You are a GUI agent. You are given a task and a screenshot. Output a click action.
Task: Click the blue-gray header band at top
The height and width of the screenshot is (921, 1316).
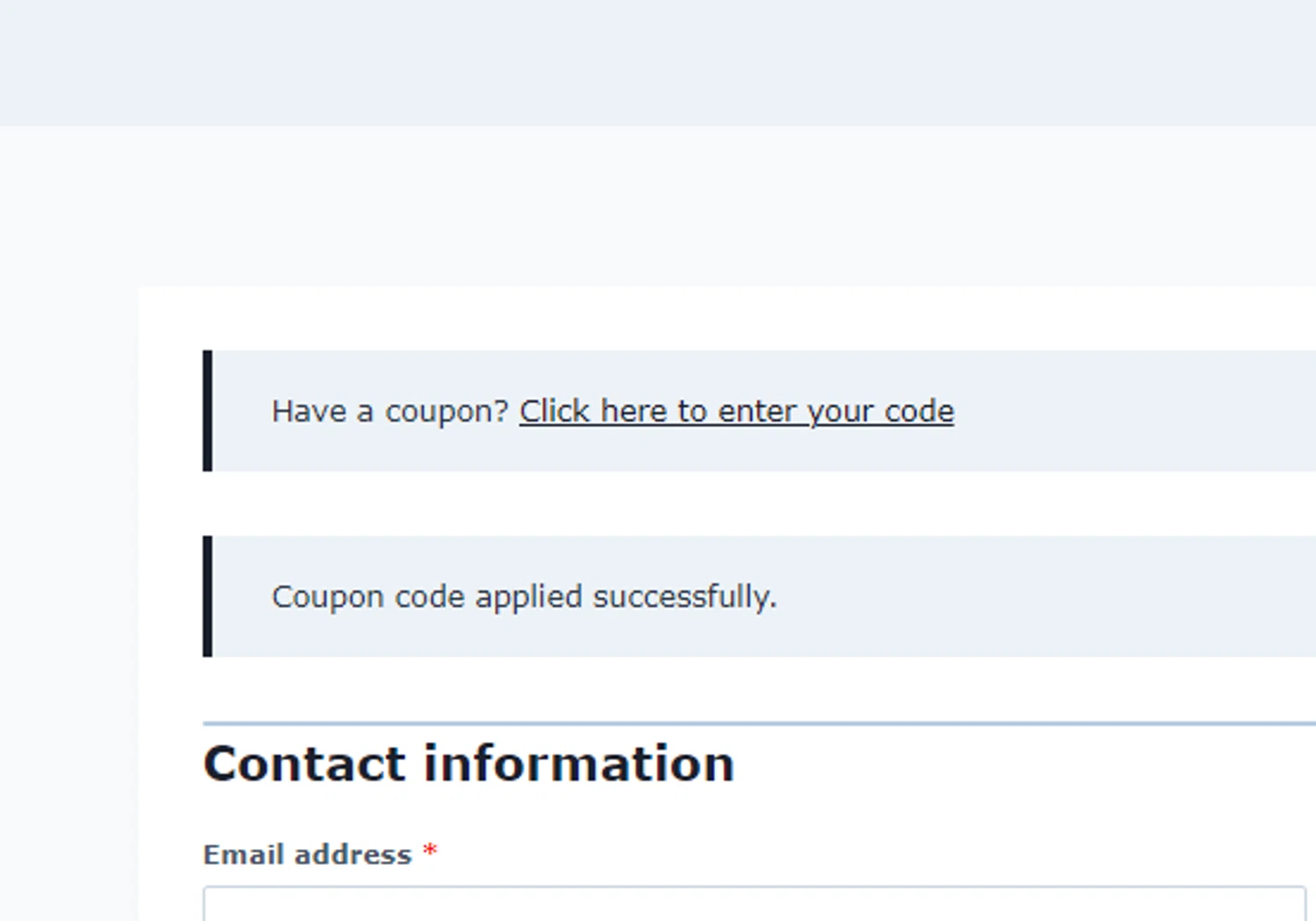[x=658, y=61]
